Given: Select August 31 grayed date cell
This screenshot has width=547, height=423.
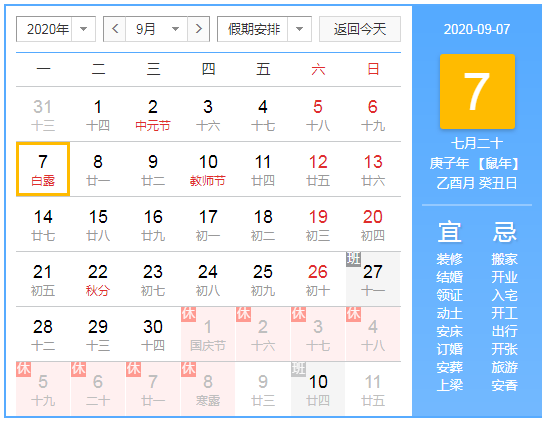Looking at the screenshot, I should point(43,114).
